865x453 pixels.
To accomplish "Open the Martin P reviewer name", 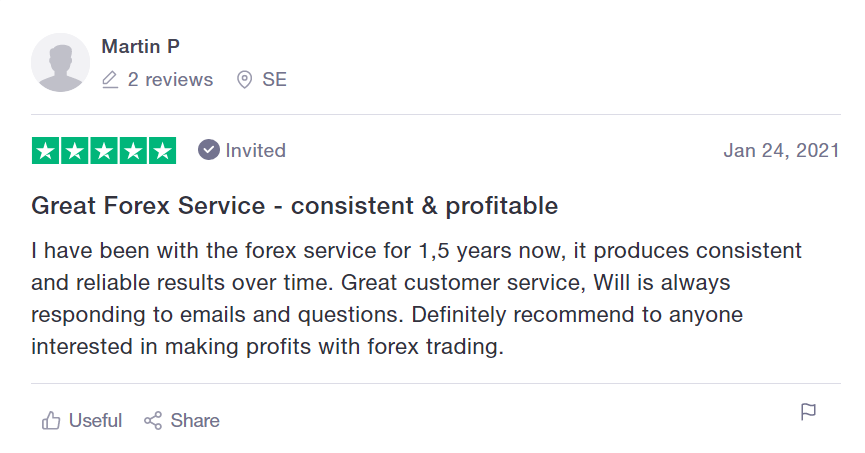I will 141,46.
